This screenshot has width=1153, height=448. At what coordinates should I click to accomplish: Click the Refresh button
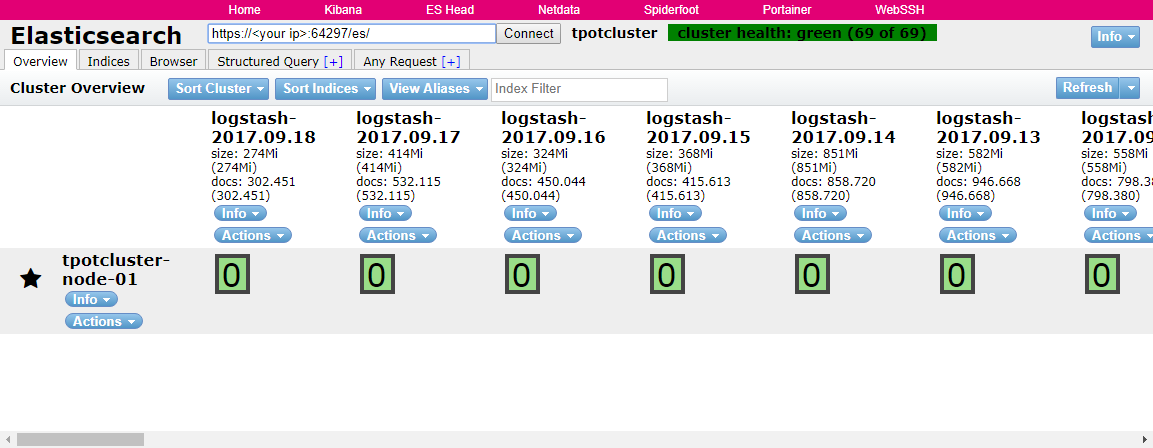(1087, 88)
